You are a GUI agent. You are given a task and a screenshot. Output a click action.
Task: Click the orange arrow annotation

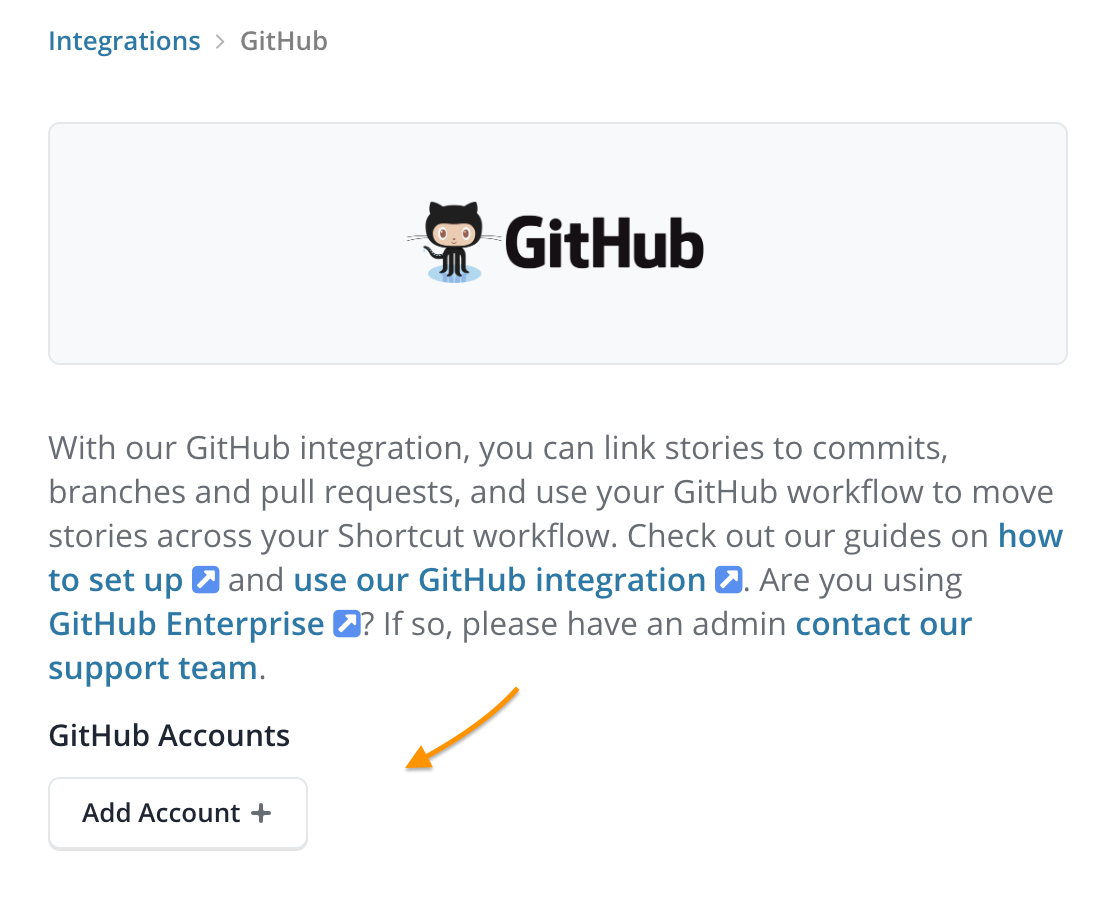point(466,730)
